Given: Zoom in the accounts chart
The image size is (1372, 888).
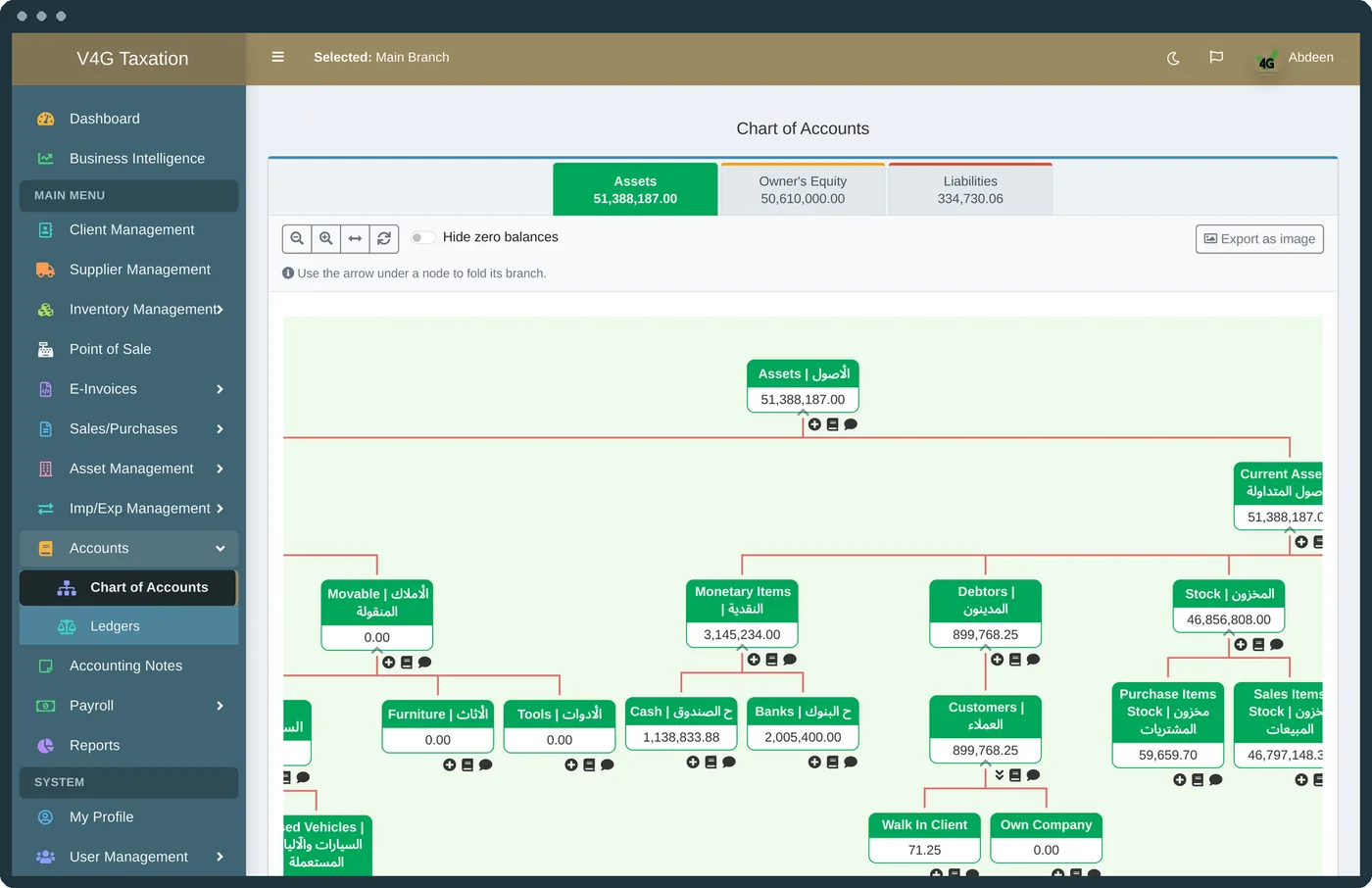Looking at the screenshot, I should (326, 238).
